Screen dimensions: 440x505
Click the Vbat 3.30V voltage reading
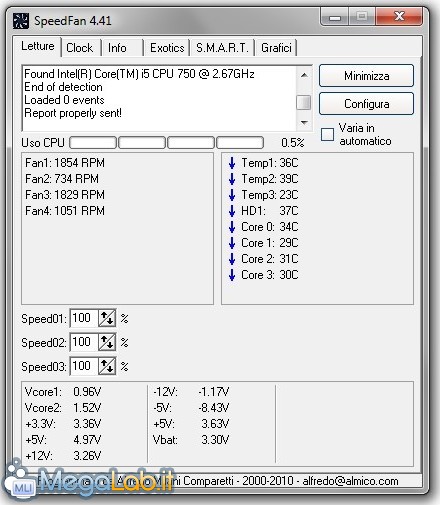point(191,440)
